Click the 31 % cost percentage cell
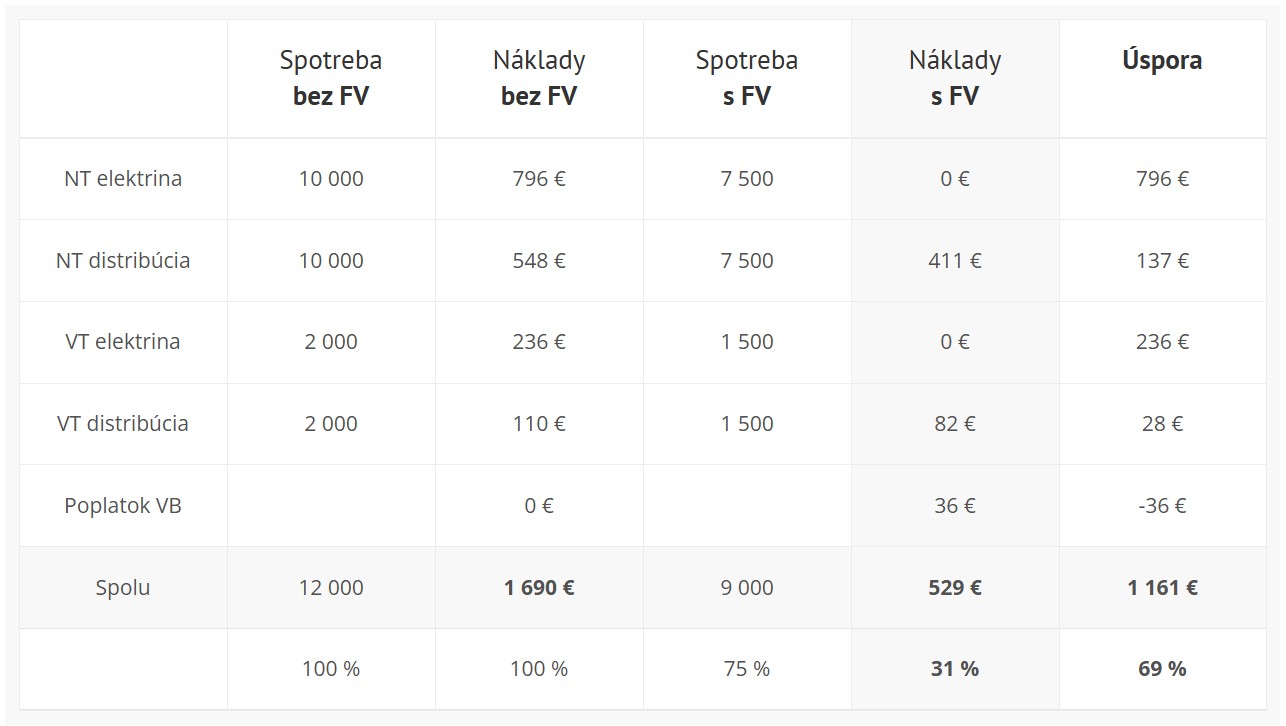This screenshot has height=726, width=1286. [955, 669]
